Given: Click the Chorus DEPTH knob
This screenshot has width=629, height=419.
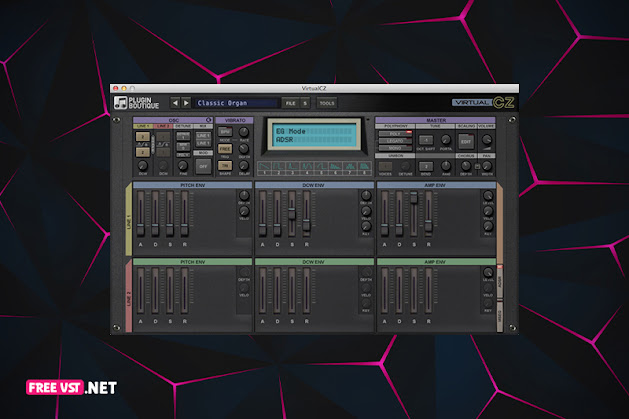Looking at the screenshot, I should click(x=466, y=166).
